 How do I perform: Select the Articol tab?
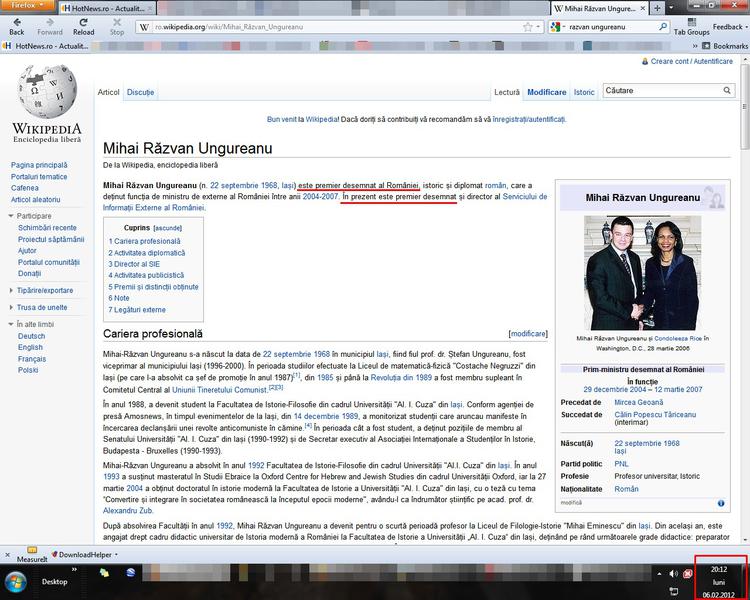108,92
